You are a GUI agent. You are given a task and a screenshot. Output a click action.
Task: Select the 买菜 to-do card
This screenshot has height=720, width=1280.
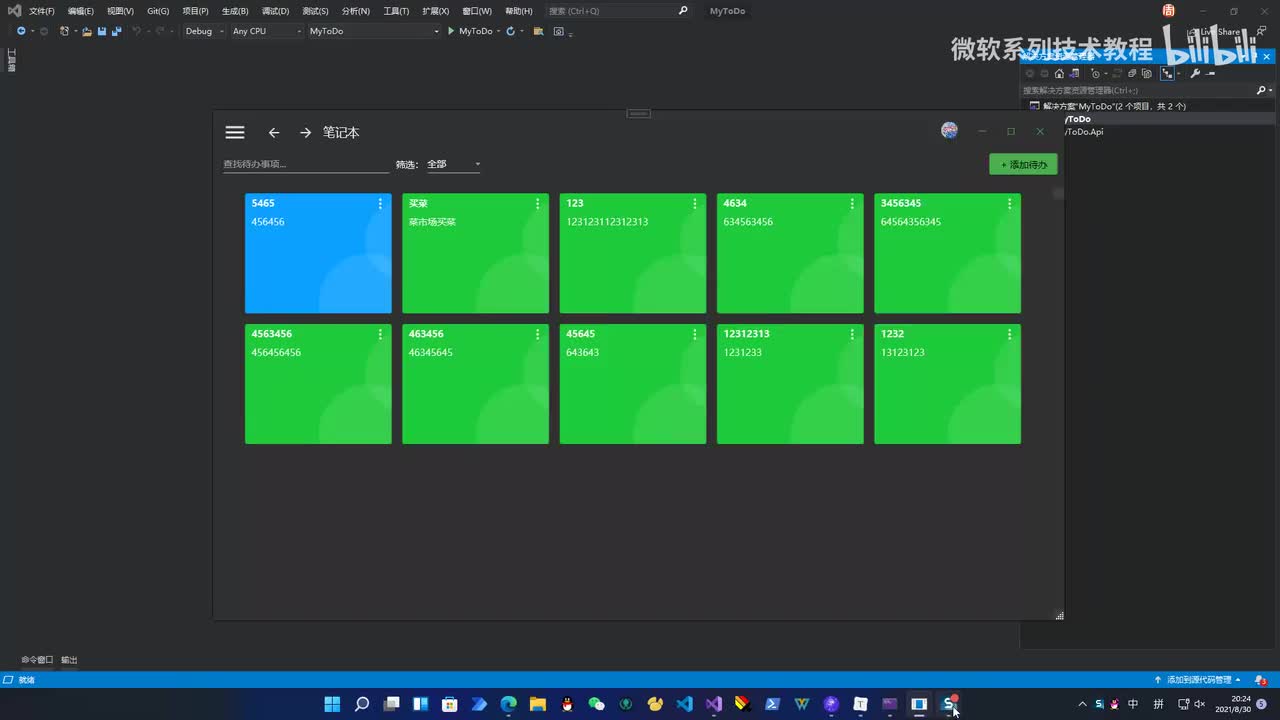[x=475, y=253]
